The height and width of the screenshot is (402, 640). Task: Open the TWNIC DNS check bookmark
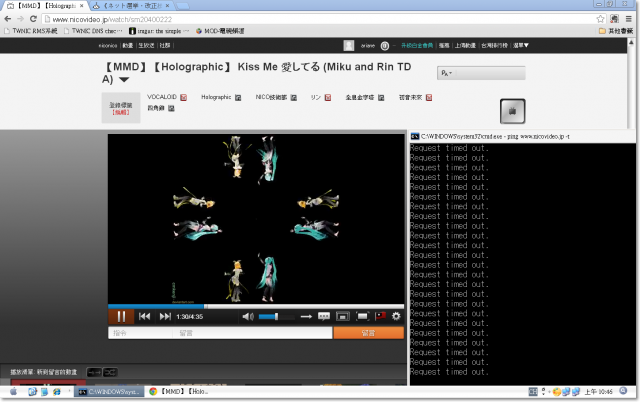coord(93,31)
